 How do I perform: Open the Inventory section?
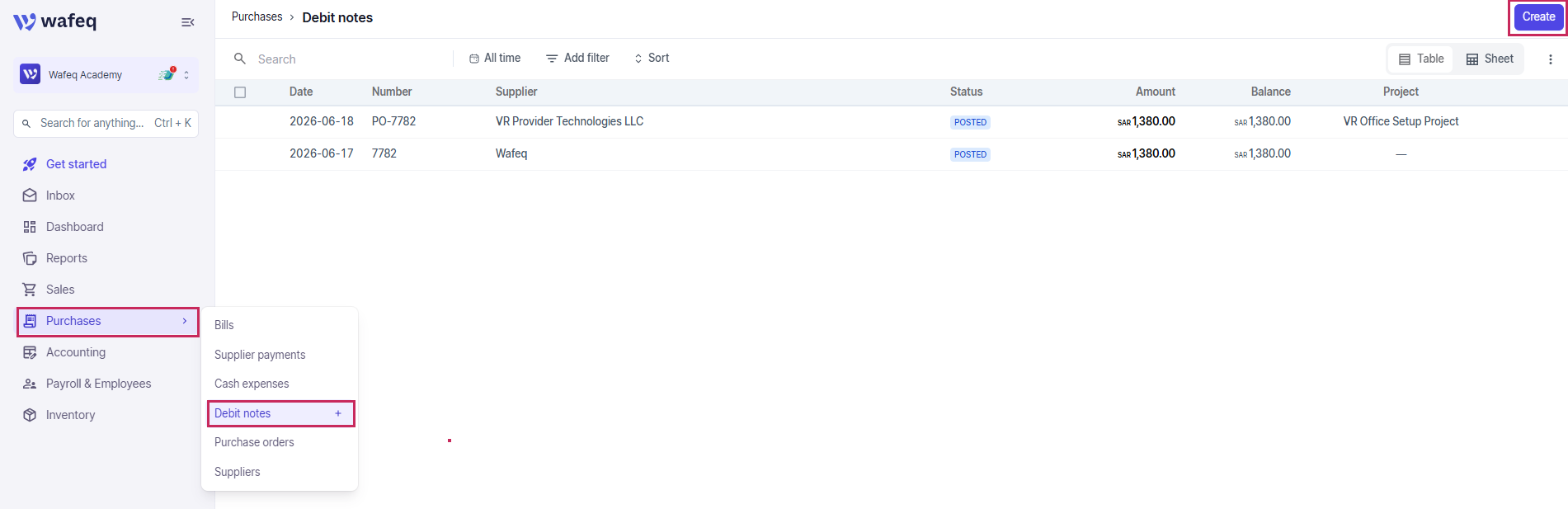(x=70, y=415)
